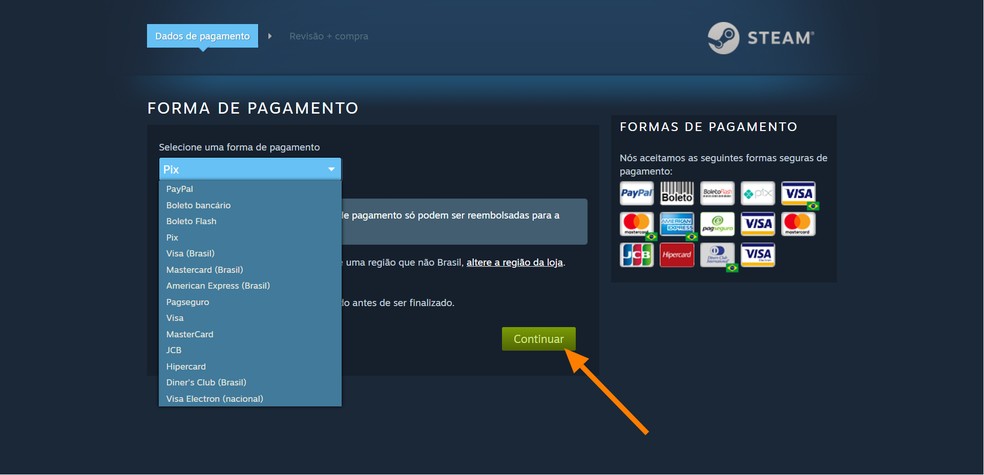Screen dimensions: 984x475
Task: Choose Mastercard (Brasil) from the payment list
Action: (250, 270)
